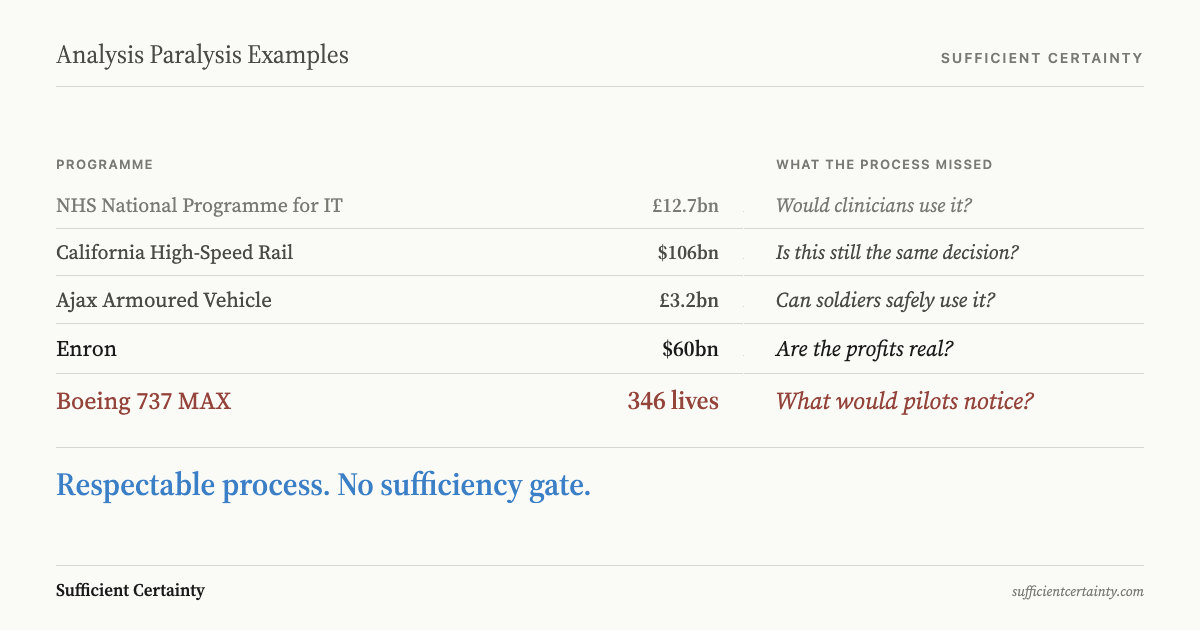Click "What would pilots notice?" text
Image resolution: width=1200 pixels, height=630 pixels.
point(905,401)
